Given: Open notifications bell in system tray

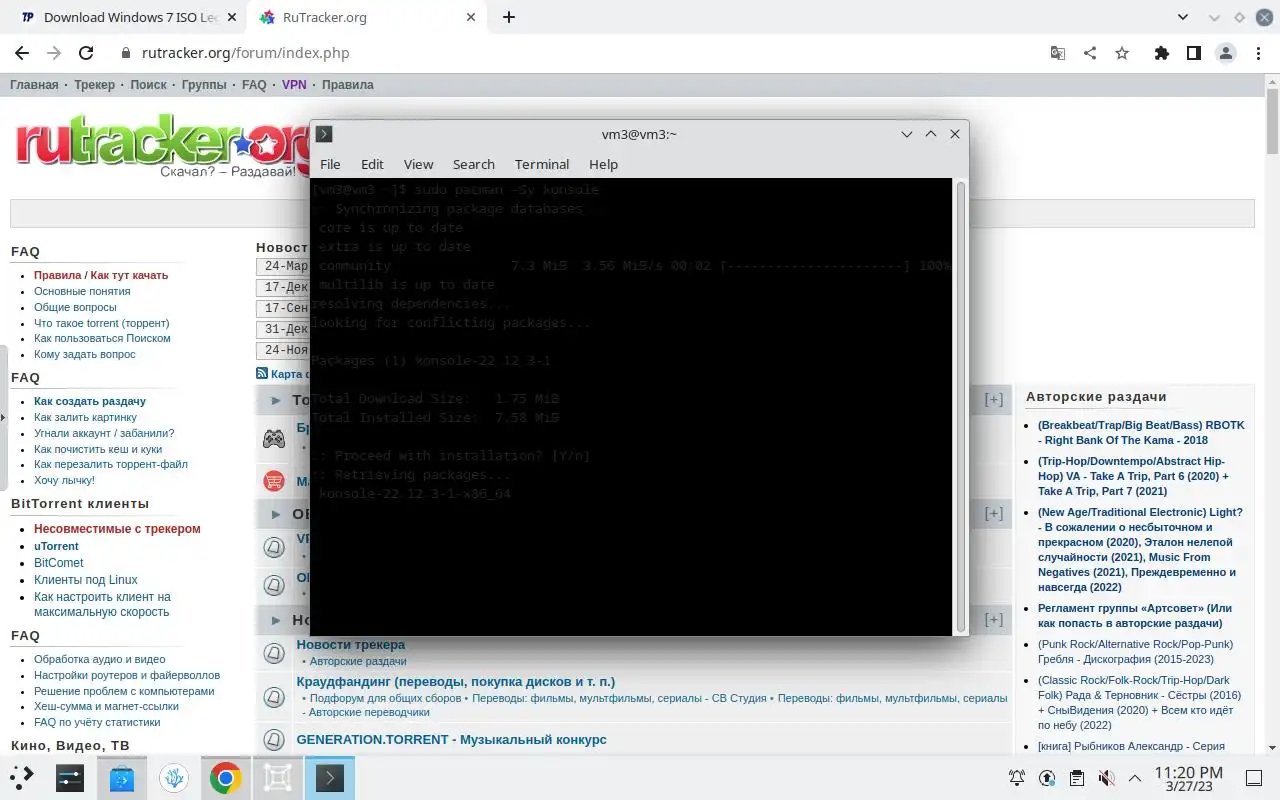Looking at the screenshot, I should click(x=1016, y=778).
